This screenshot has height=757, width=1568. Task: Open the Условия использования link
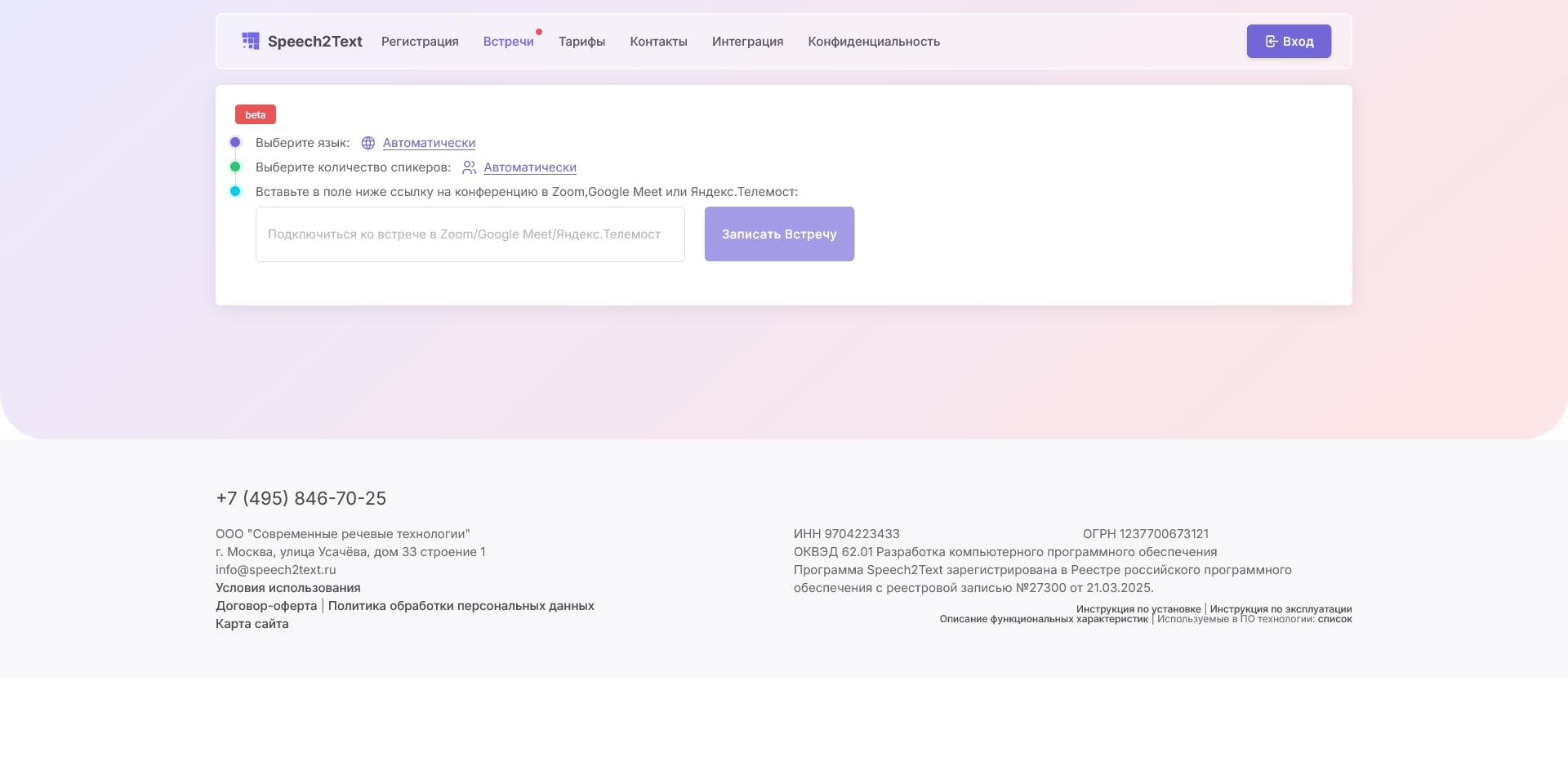[287, 588]
